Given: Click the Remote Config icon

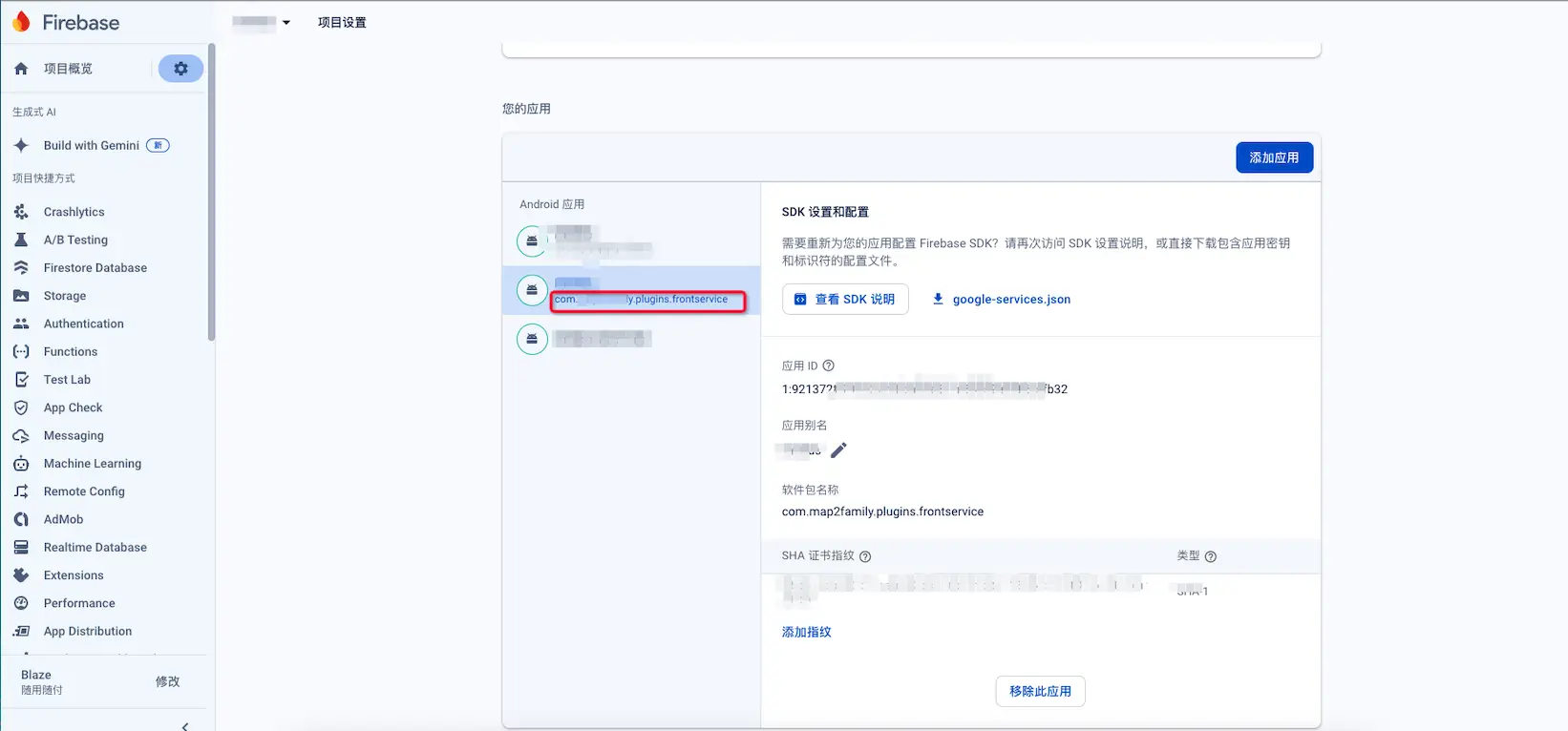Looking at the screenshot, I should [21, 491].
